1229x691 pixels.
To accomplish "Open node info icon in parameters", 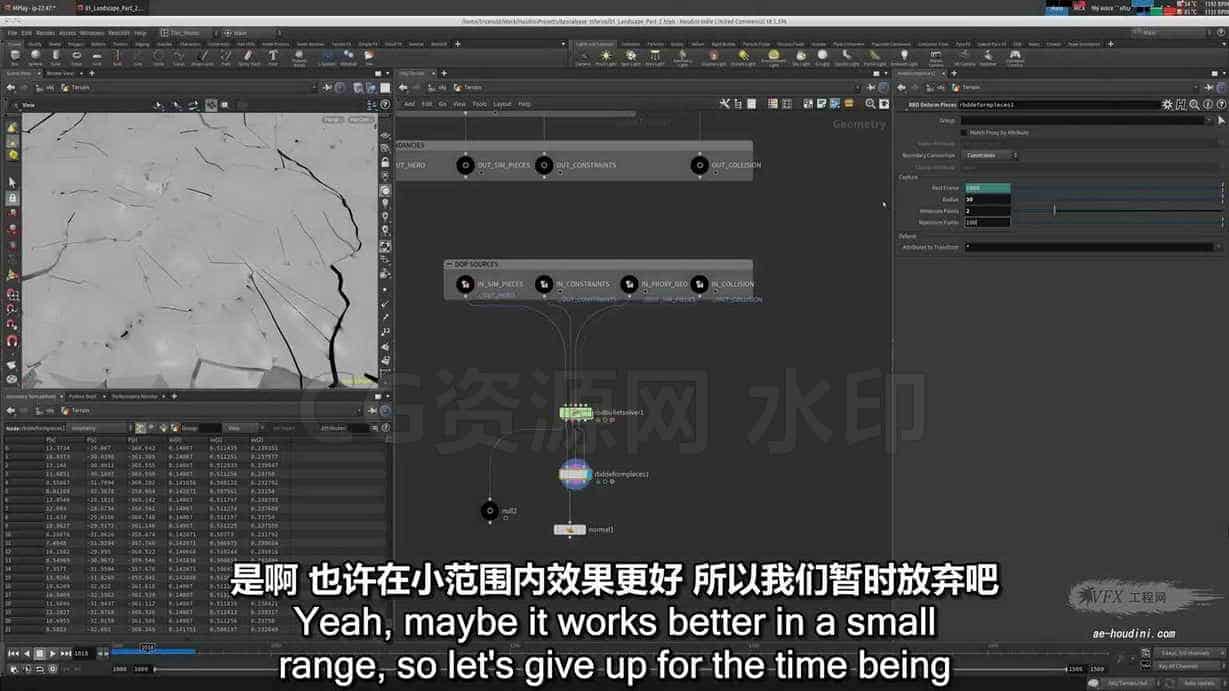I will click(1207, 104).
